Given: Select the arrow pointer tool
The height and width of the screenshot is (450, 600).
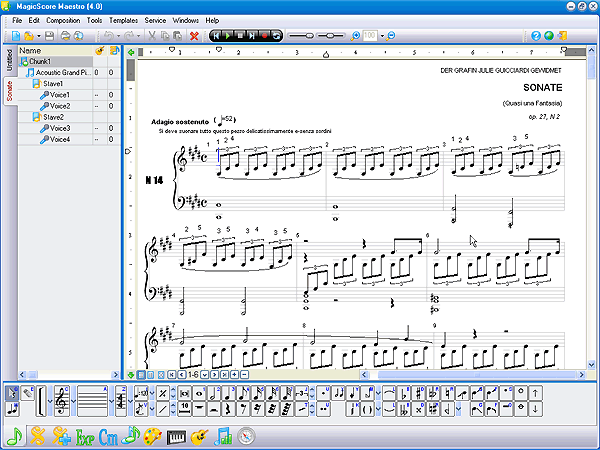Looking at the screenshot, I should [x=12, y=393].
